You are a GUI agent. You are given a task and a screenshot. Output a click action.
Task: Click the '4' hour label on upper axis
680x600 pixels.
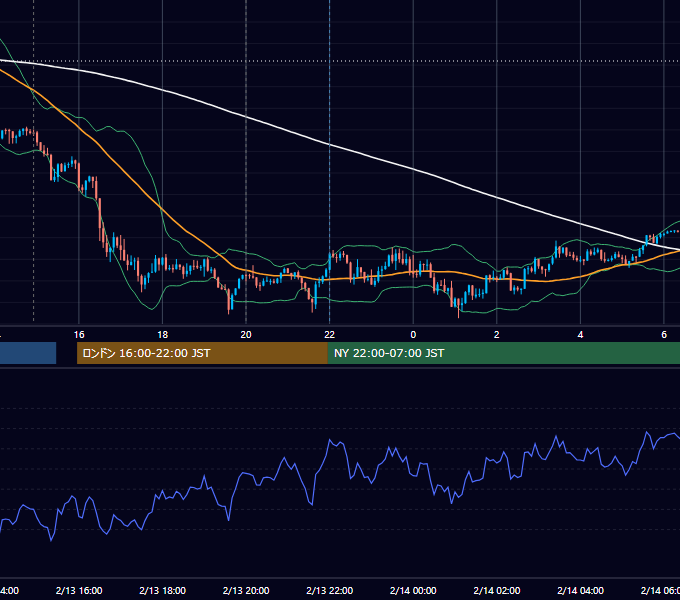tap(580, 334)
